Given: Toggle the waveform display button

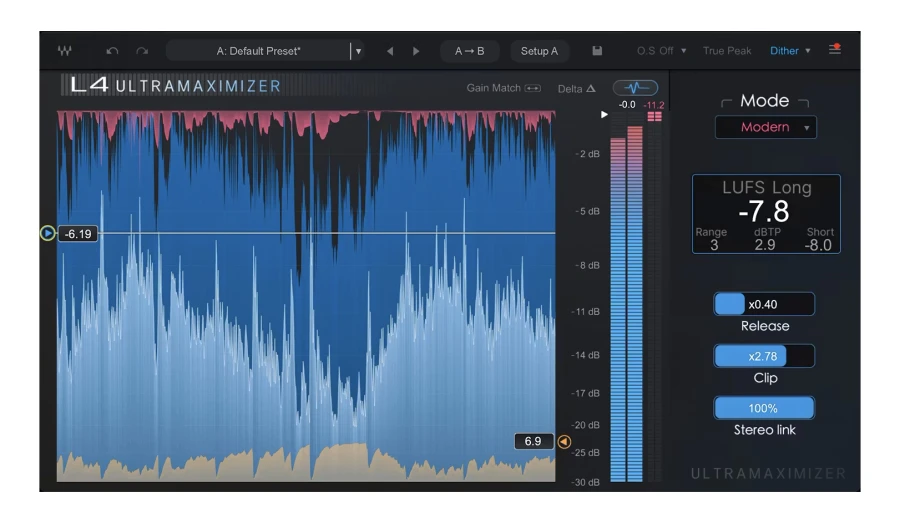Looking at the screenshot, I should [x=635, y=88].
